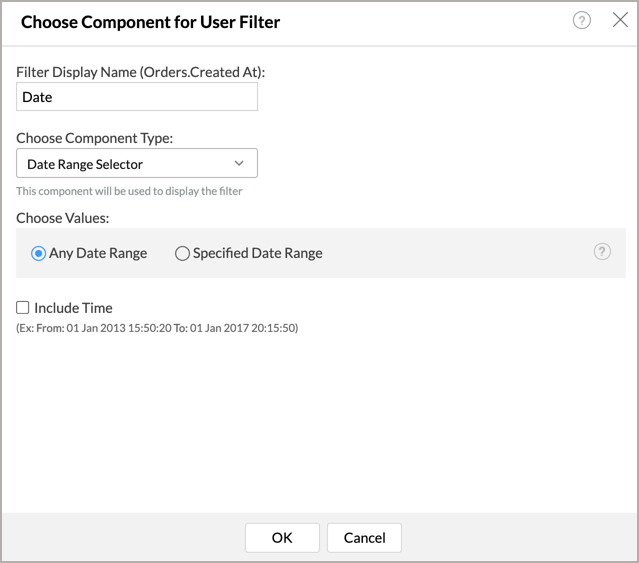639x563 pixels.
Task: Click the chevron arrow of the component type dropdown
Action: pos(239,164)
